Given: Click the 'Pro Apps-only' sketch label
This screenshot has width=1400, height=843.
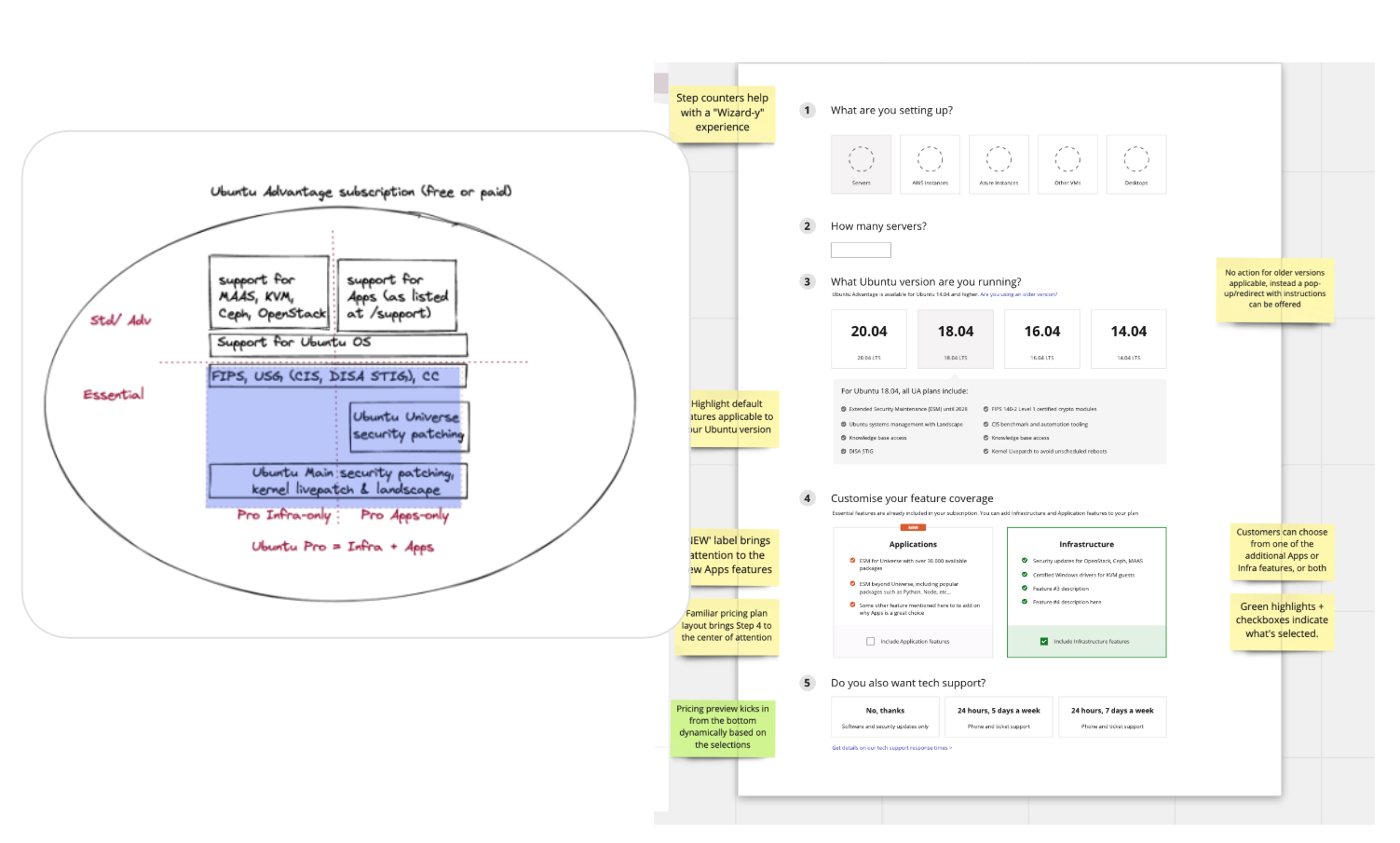Looking at the screenshot, I should tap(404, 515).
